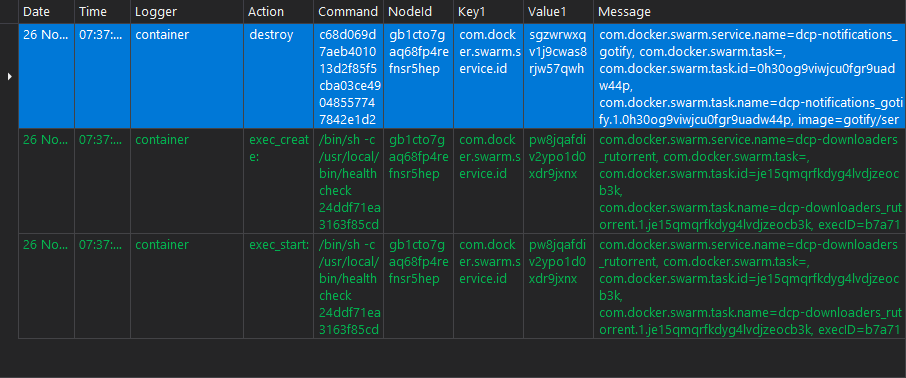Click the Value1 column header
This screenshot has height=378, width=906.
click(558, 12)
